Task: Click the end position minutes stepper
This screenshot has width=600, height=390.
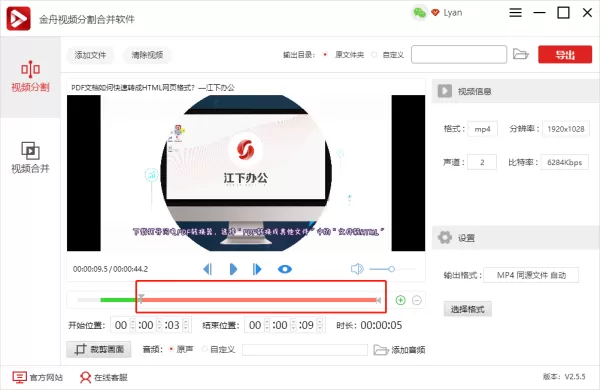Action: [293, 325]
